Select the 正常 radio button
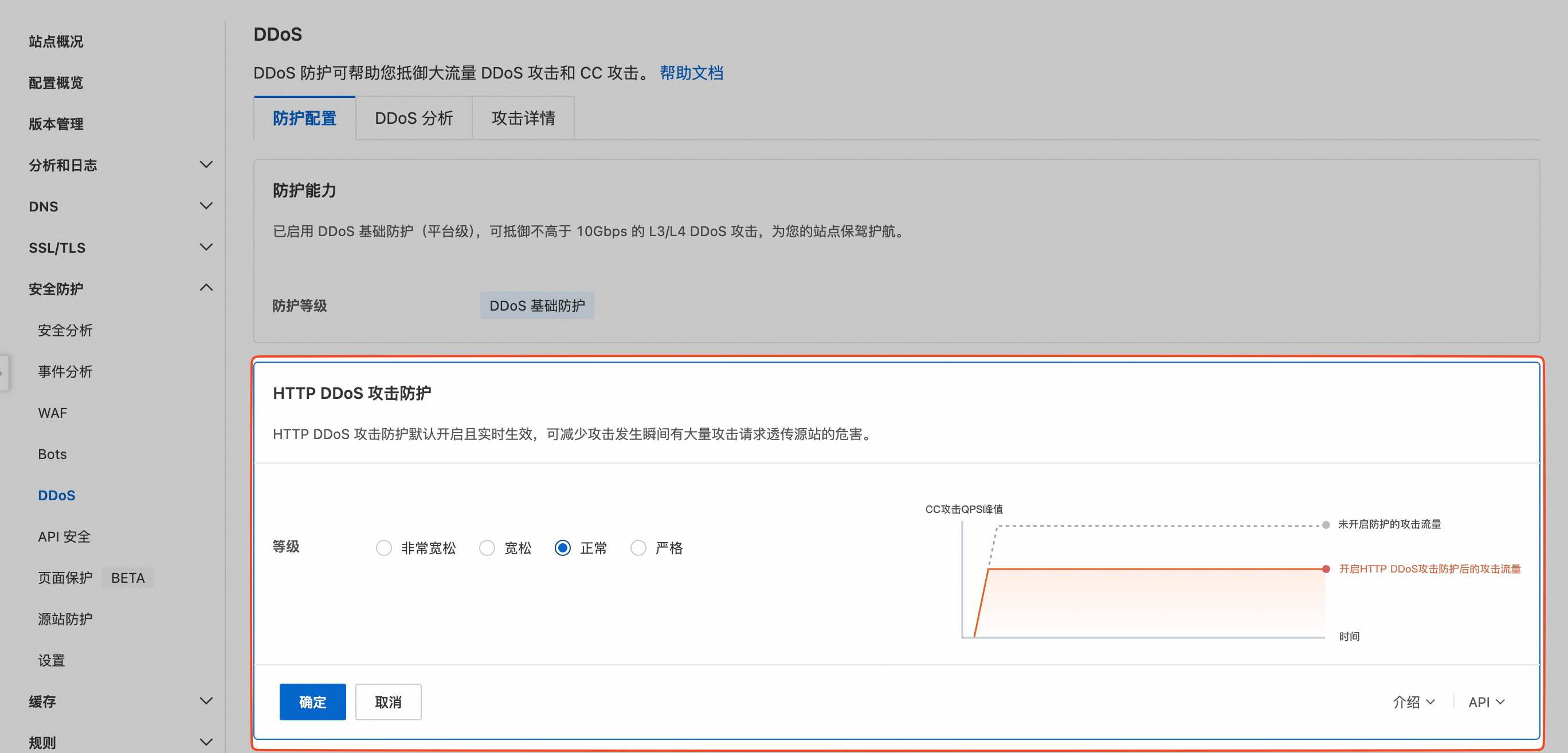 (562, 548)
